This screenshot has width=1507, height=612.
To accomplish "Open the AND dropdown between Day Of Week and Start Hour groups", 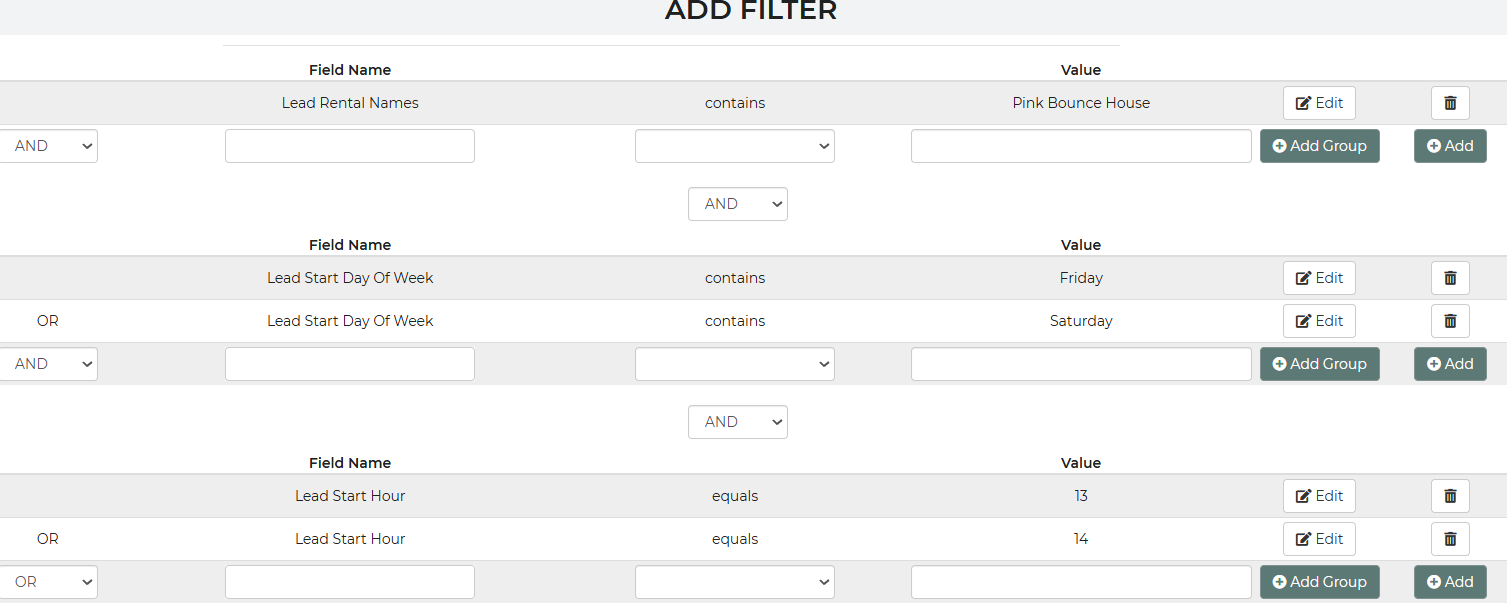I will (x=738, y=422).
